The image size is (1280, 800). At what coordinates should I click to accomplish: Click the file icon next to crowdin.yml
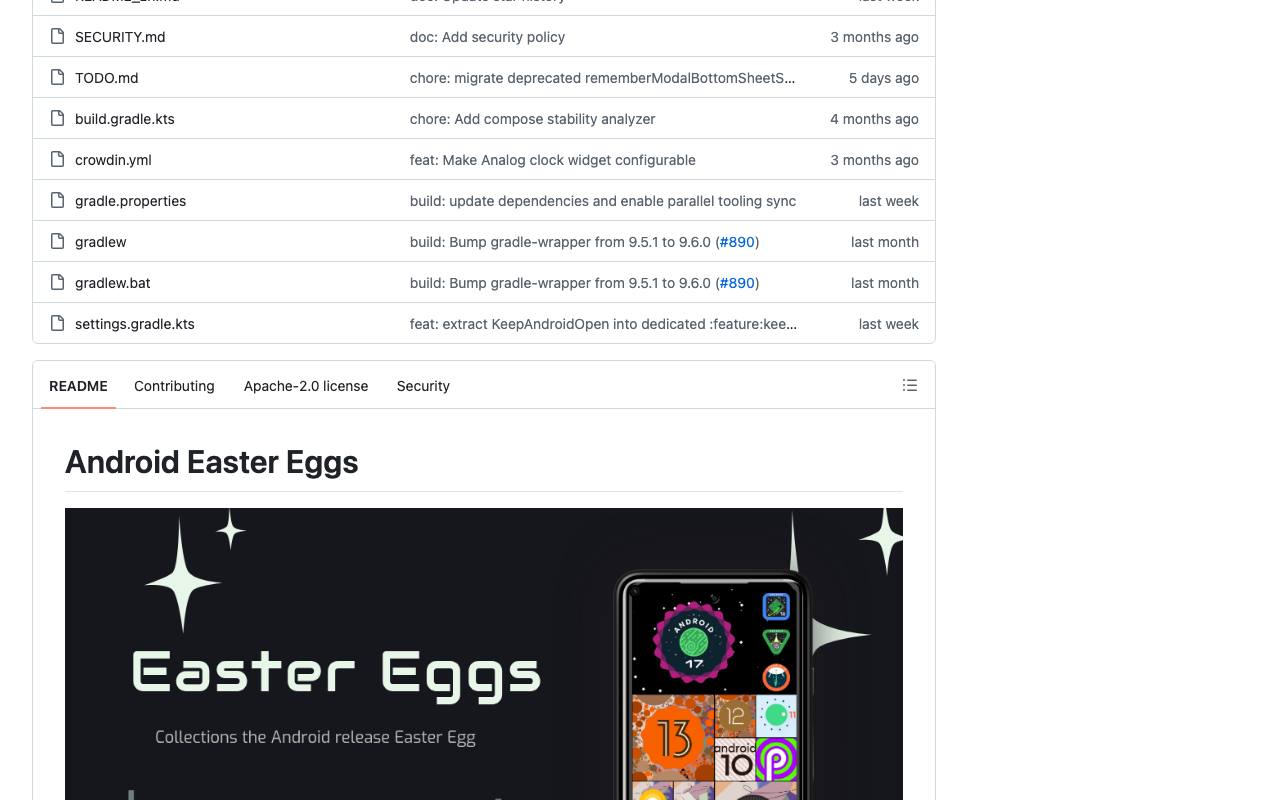coord(58,160)
